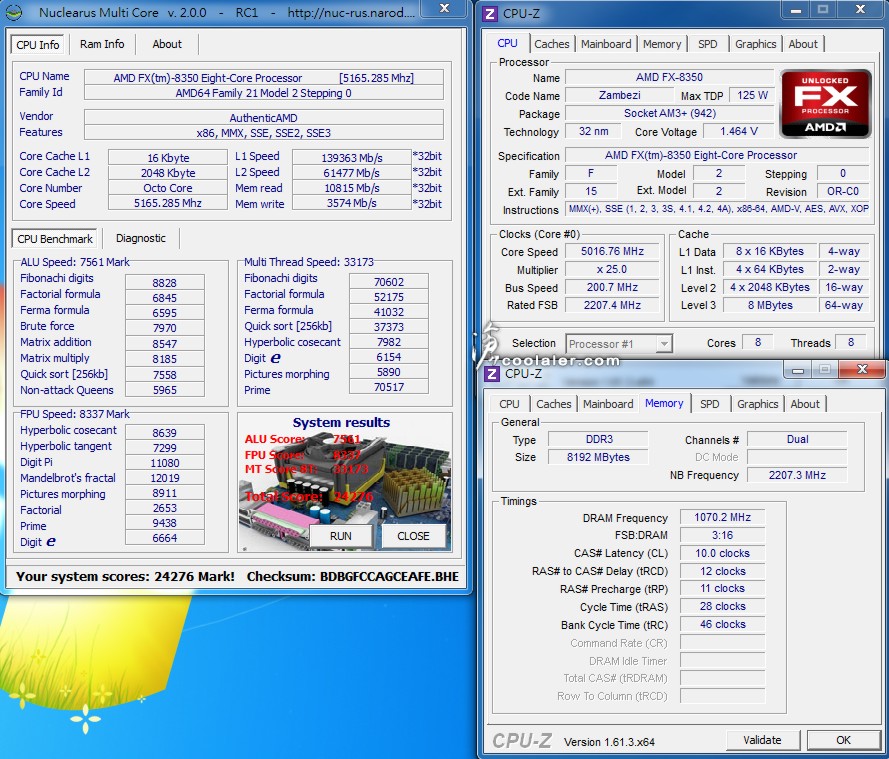Switch to Caches tab in CPU-Z memory window
Image resolution: width=889 pixels, height=759 pixels.
point(553,404)
